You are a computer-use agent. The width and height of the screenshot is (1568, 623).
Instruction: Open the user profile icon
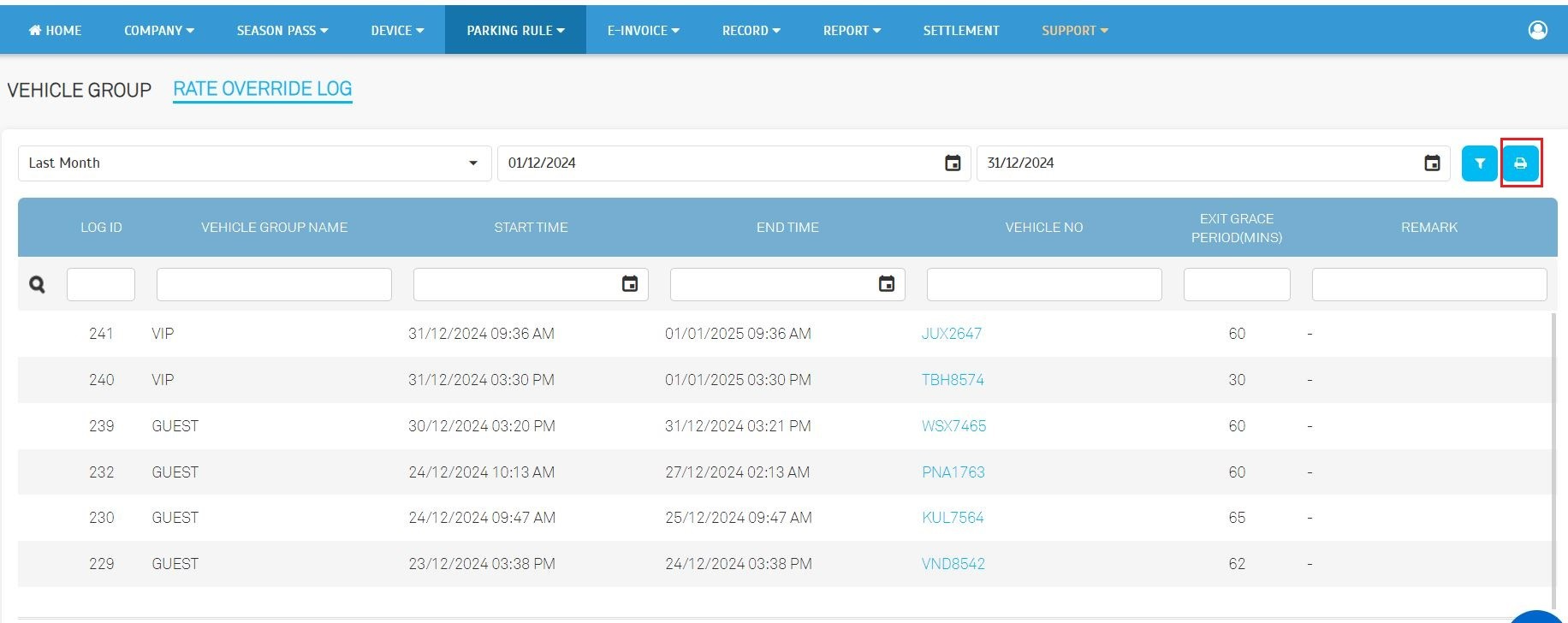[1537, 30]
